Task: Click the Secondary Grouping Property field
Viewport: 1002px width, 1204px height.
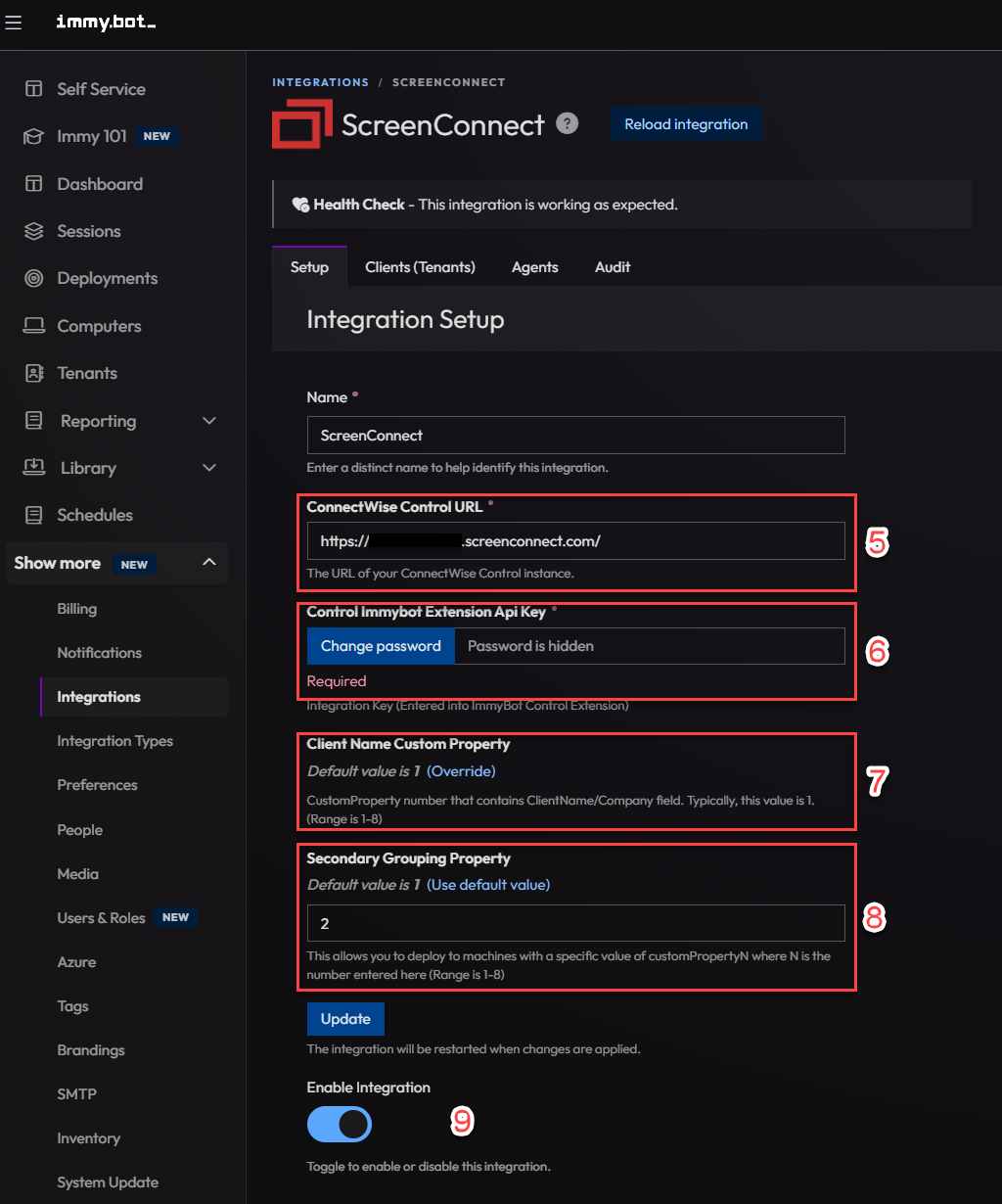Action: point(575,923)
